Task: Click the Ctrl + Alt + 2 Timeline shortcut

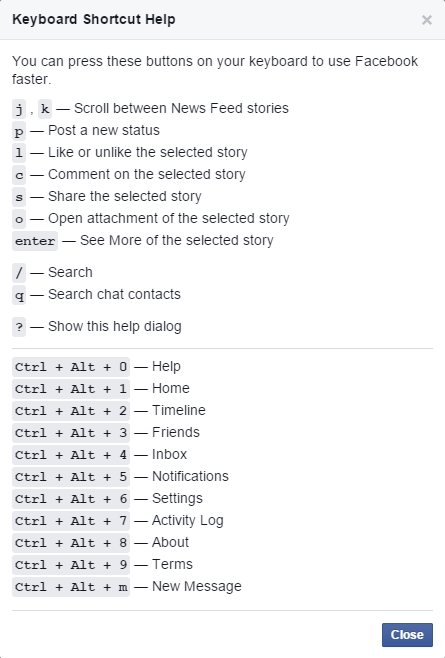Action: pos(71,411)
